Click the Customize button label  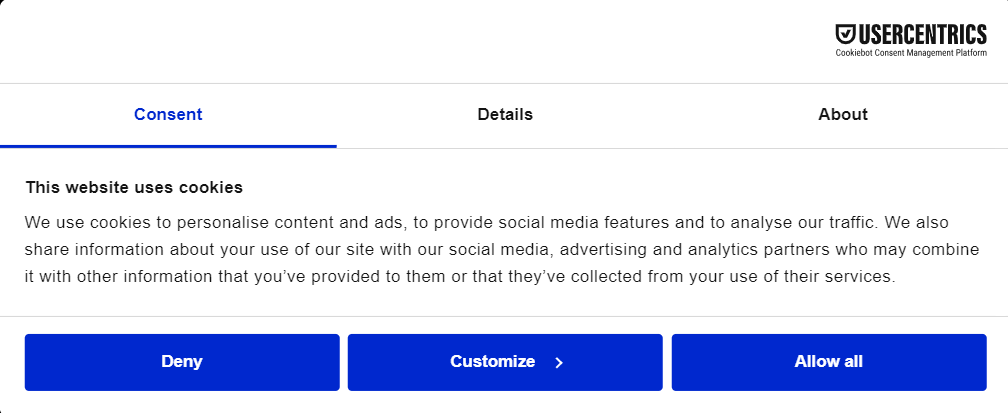[x=492, y=361]
